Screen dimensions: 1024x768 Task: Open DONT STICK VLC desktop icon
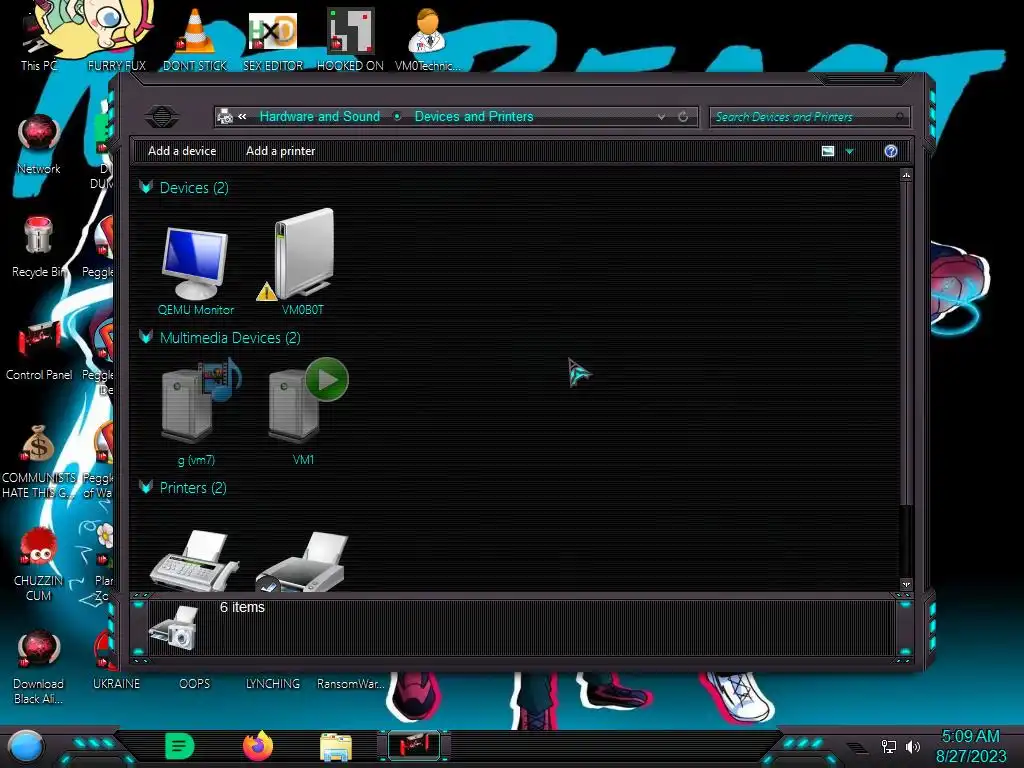tap(195, 39)
